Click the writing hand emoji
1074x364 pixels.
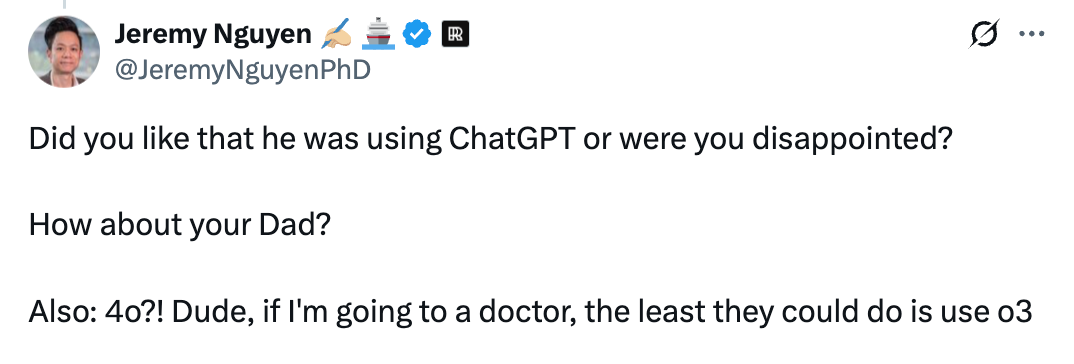338,34
